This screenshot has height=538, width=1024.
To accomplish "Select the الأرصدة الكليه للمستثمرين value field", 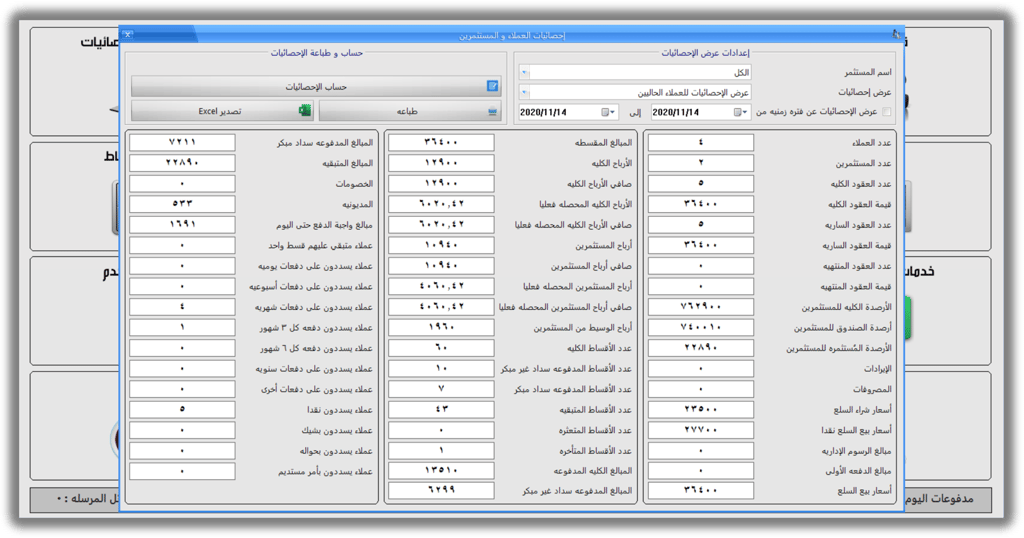I will 701,306.
